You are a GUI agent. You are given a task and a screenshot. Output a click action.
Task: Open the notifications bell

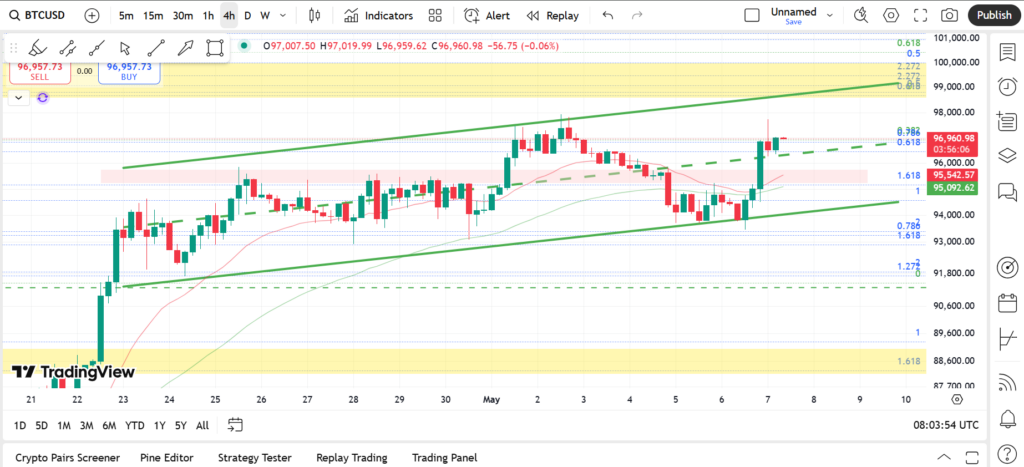click(1008, 418)
